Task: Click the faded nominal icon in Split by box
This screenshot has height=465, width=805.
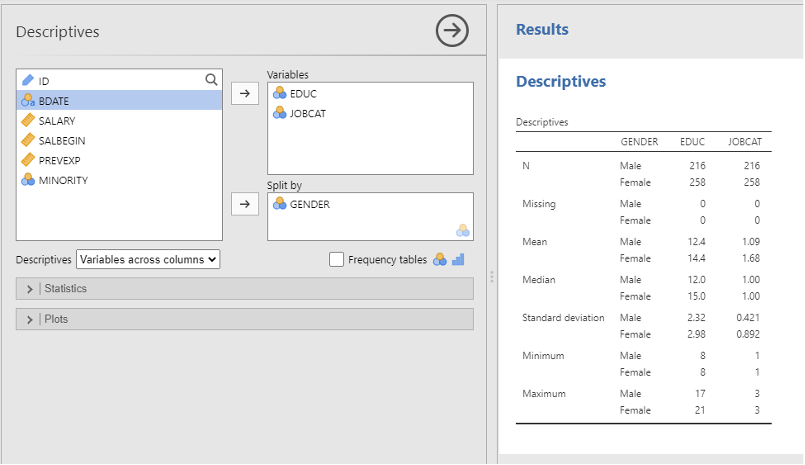Action: coord(463,230)
